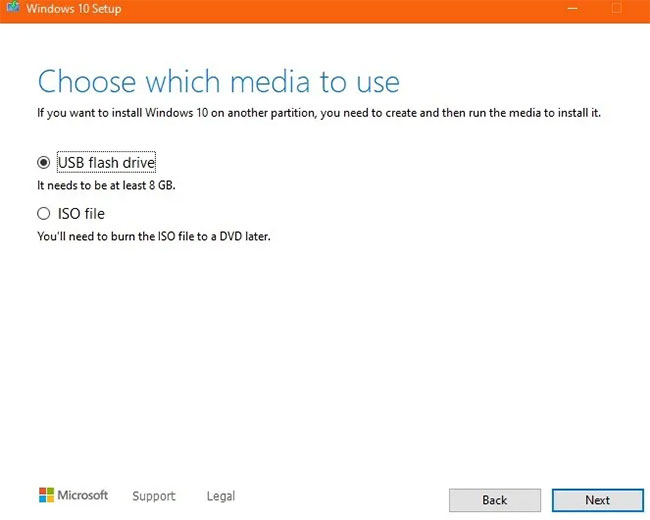
Task: Minimize the Windows 10 Setup window
Action: (572, 9)
